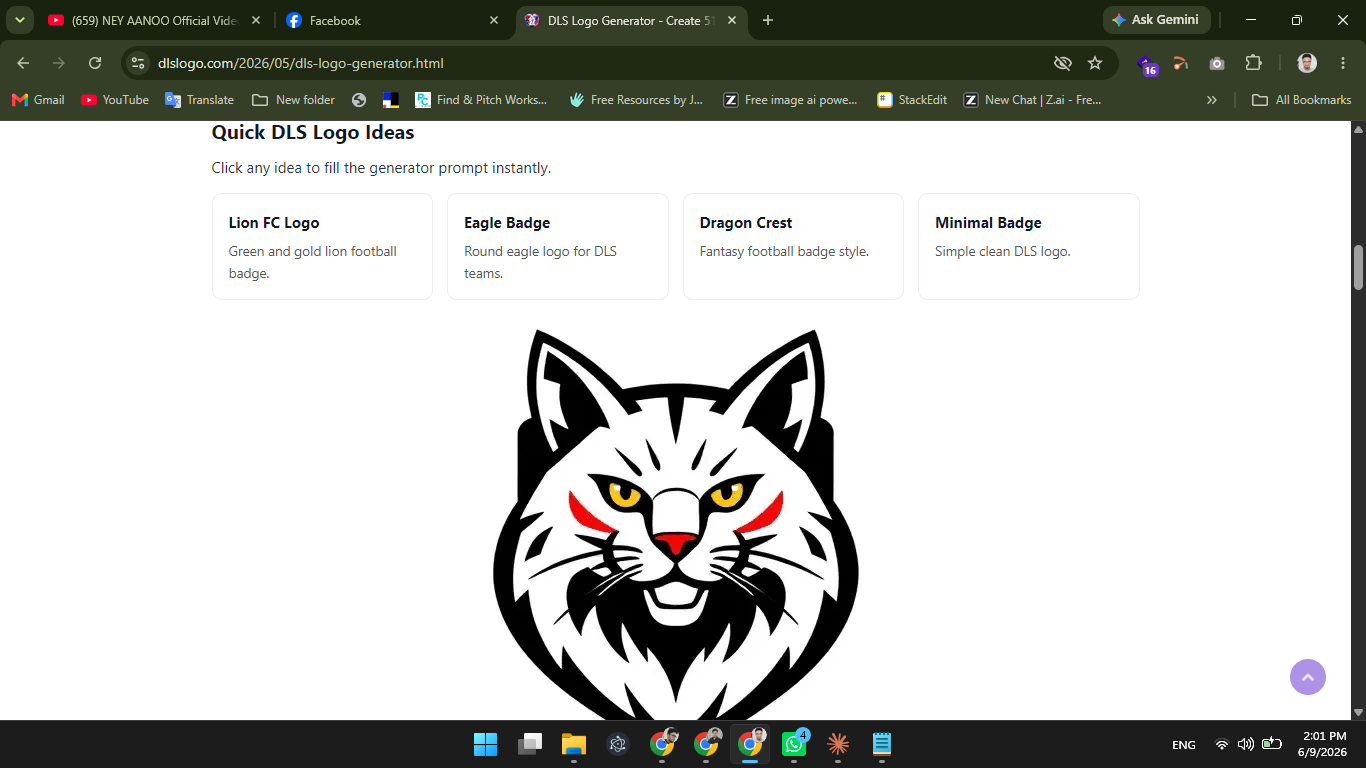The height and width of the screenshot is (768, 1366).
Task: Close the Facebook tab
Action: coord(494,20)
